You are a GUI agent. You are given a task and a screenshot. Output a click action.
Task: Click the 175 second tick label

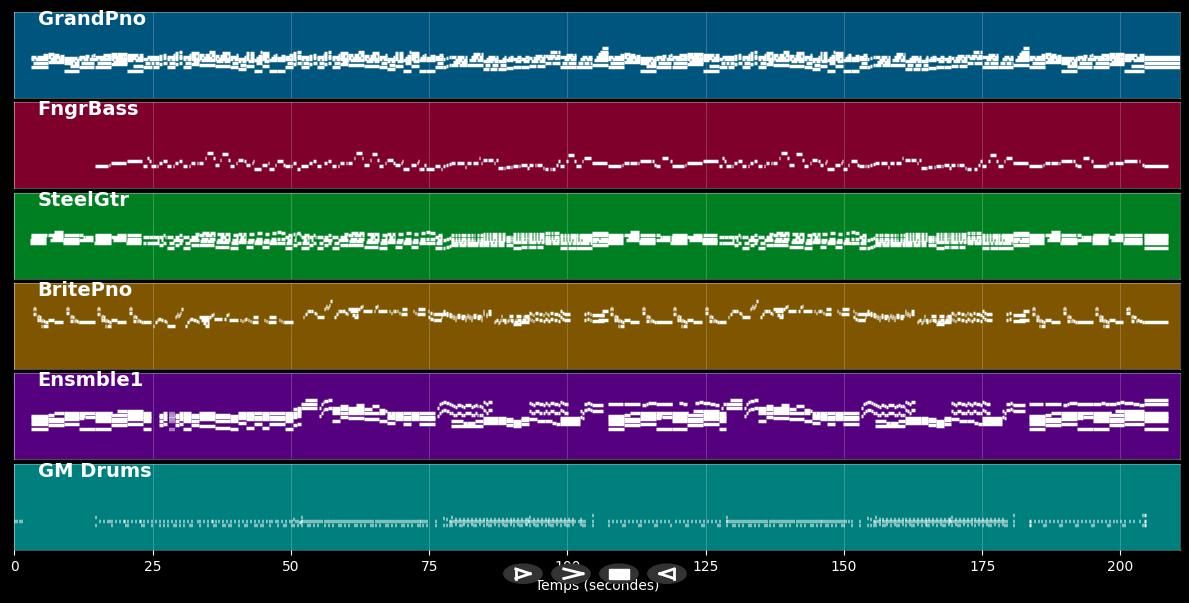tap(982, 566)
